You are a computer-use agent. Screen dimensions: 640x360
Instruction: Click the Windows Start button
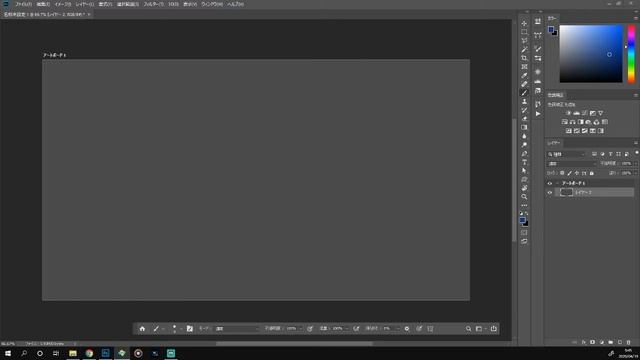(8, 353)
